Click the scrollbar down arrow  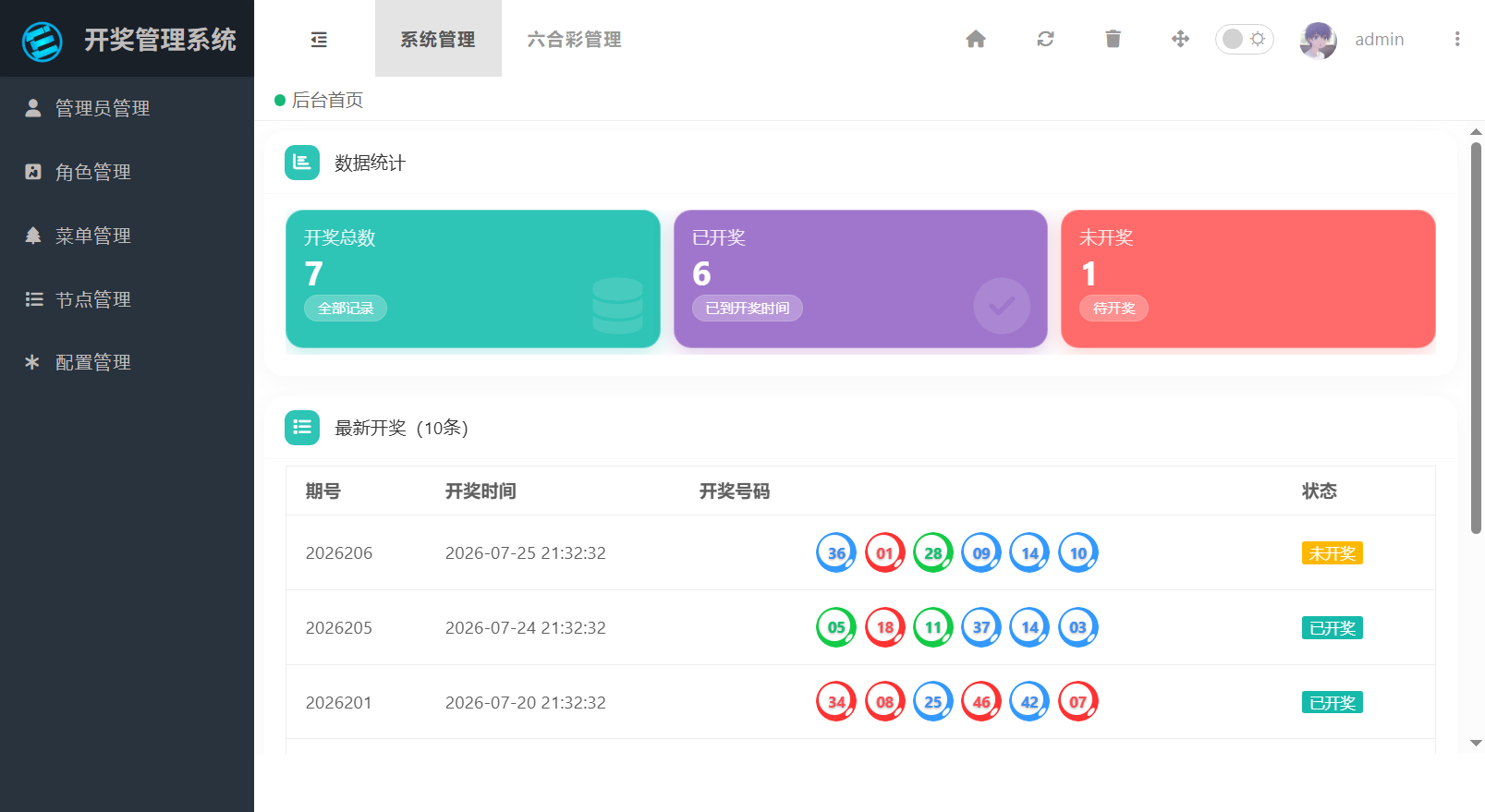pos(1476,743)
